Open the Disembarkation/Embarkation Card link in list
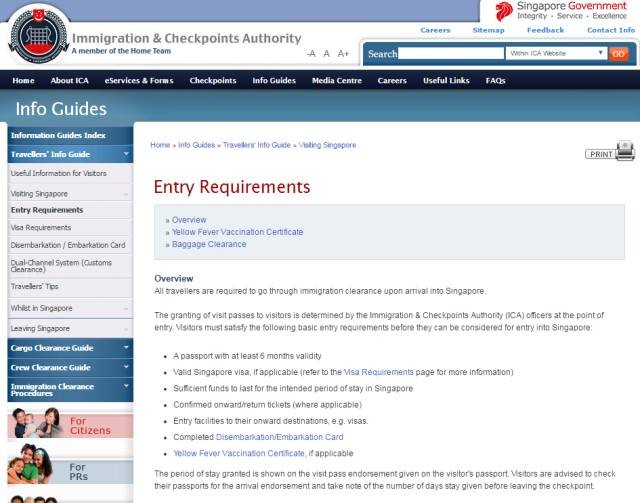The width and height of the screenshot is (640, 503). point(279,437)
